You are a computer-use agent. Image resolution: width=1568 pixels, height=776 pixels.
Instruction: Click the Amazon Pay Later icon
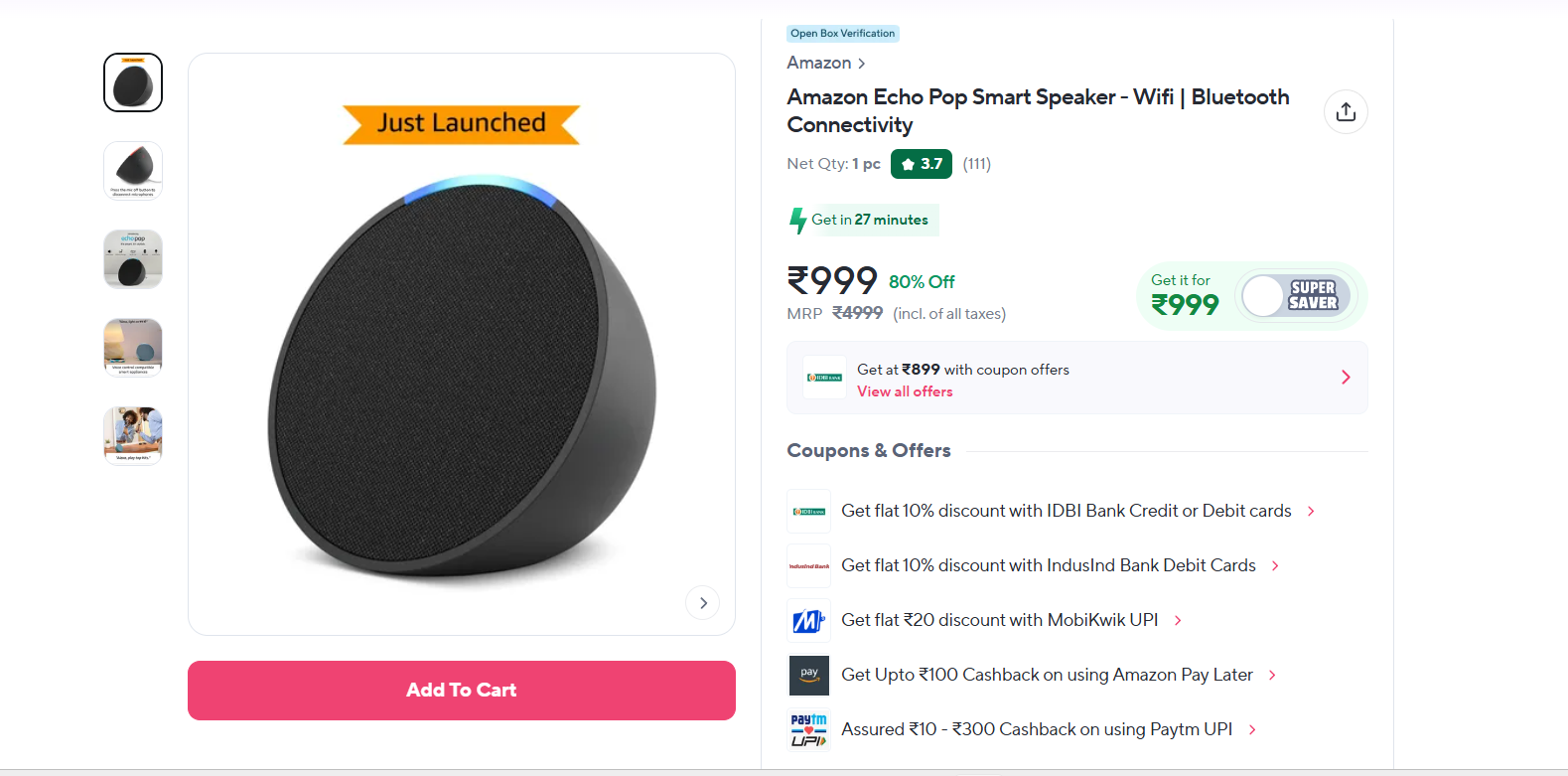tap(808, 676)
